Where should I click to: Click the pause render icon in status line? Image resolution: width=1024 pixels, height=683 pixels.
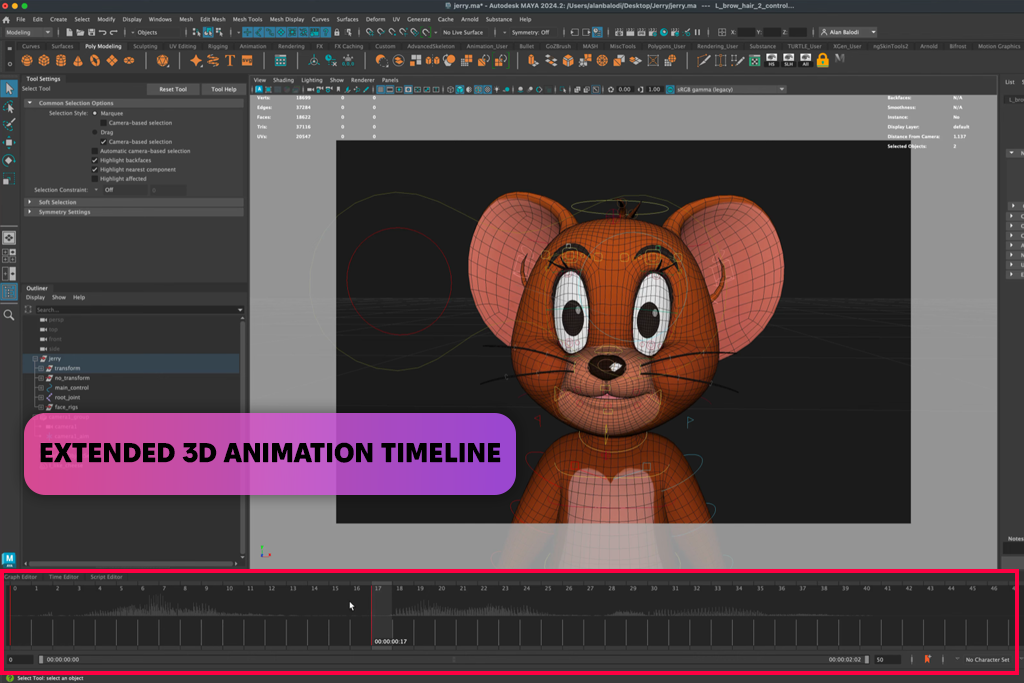click(697, 32)
